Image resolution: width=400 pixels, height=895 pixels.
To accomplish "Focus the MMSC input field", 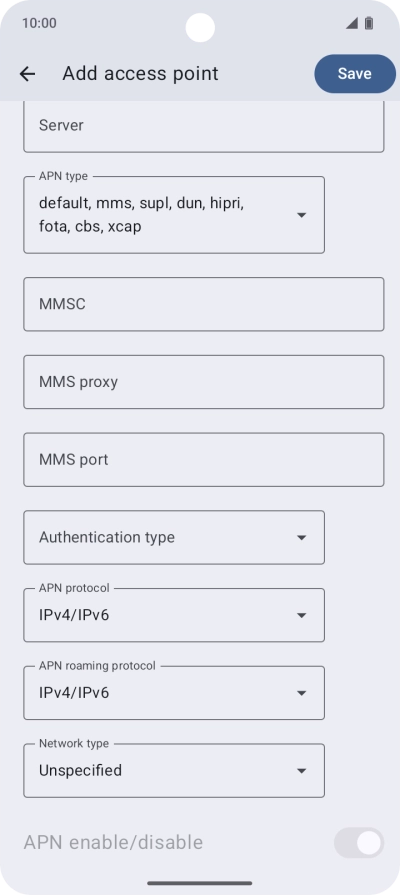I will (x=204, y=304).
